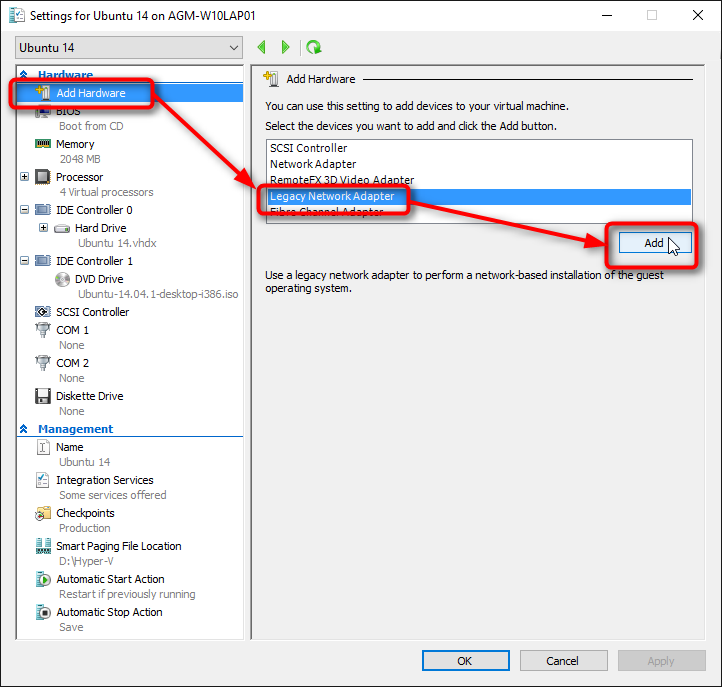
Task: Click the Processor icon
Action: [43, 177]
